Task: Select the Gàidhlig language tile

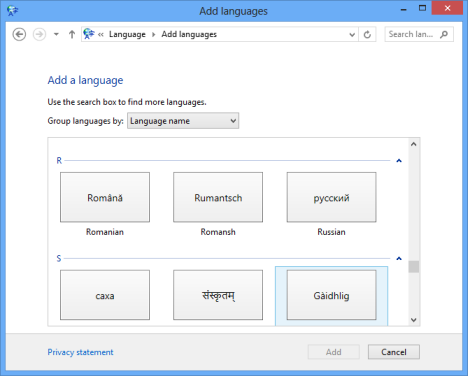Action: point(331,295)
